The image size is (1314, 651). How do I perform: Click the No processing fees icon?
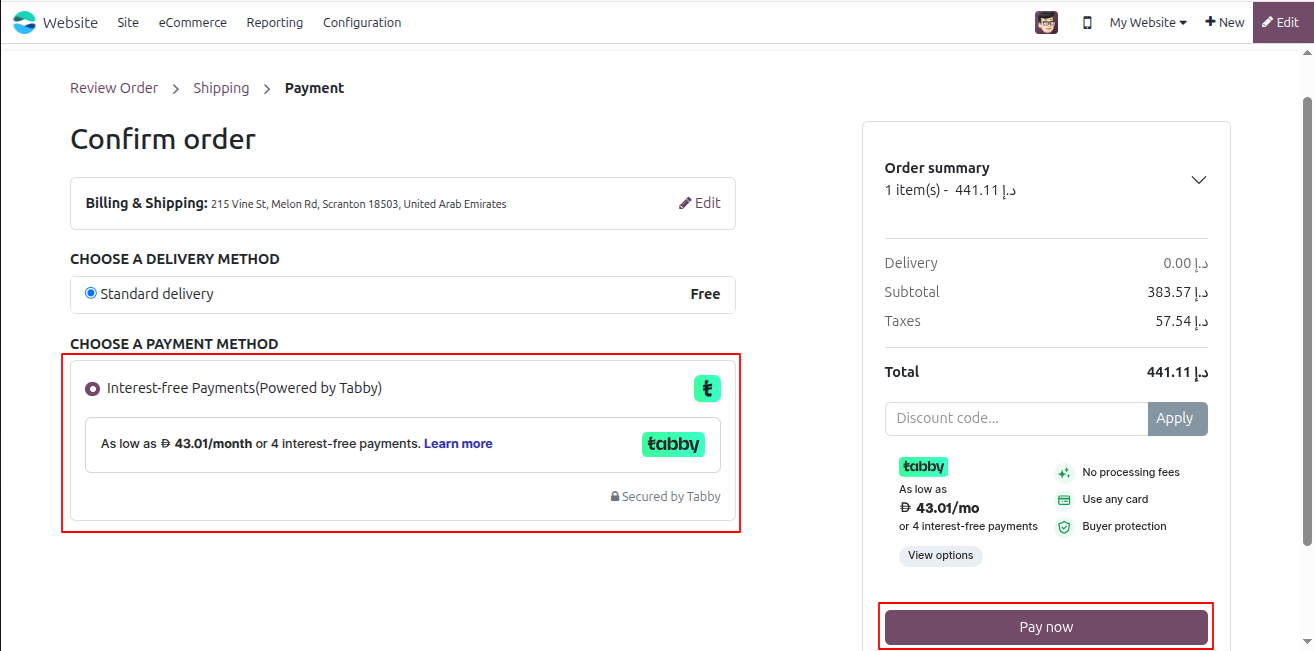click(1064, 473)
